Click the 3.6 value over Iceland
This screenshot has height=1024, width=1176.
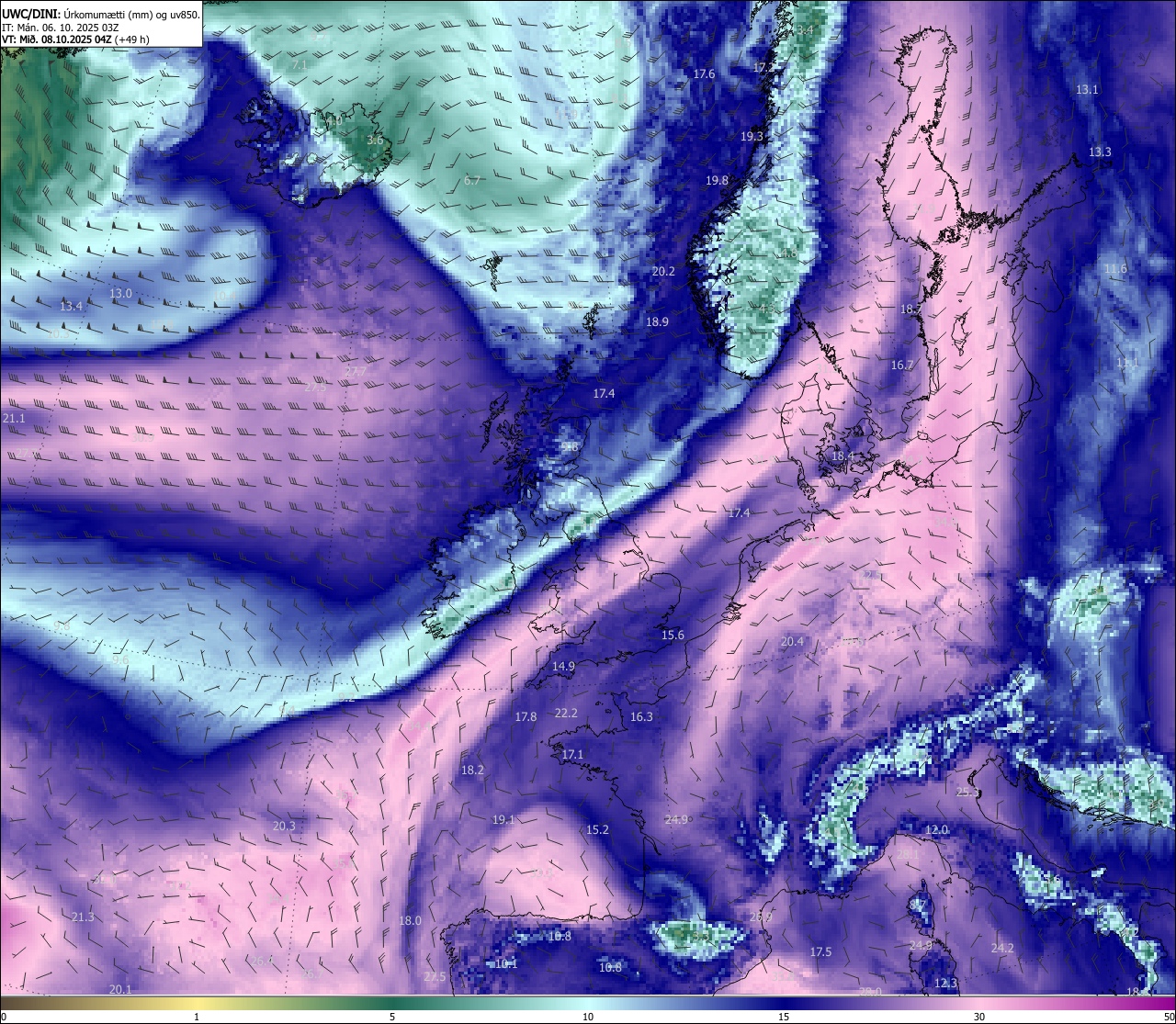375,141
